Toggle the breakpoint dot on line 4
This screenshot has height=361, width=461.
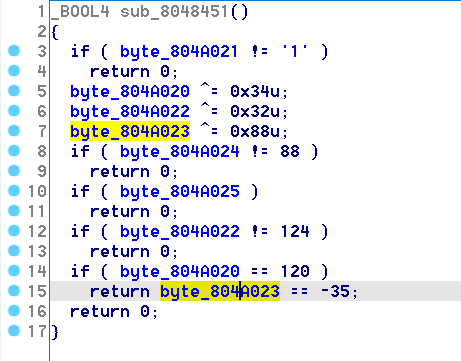click(14, 71)
